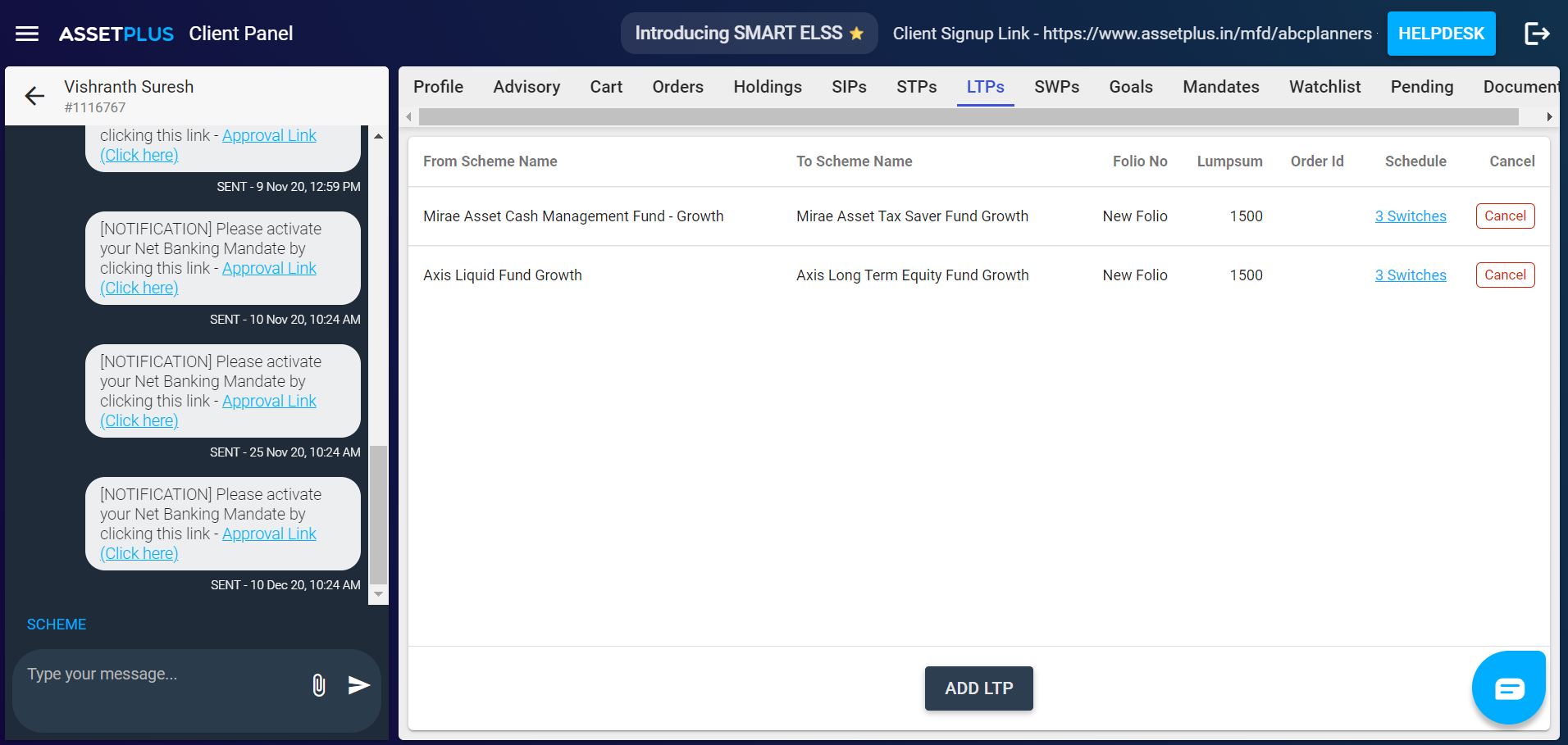The image size is (1568, 745).
Task: Click the From Scheme Name column header
Action: tap(490, 161)
